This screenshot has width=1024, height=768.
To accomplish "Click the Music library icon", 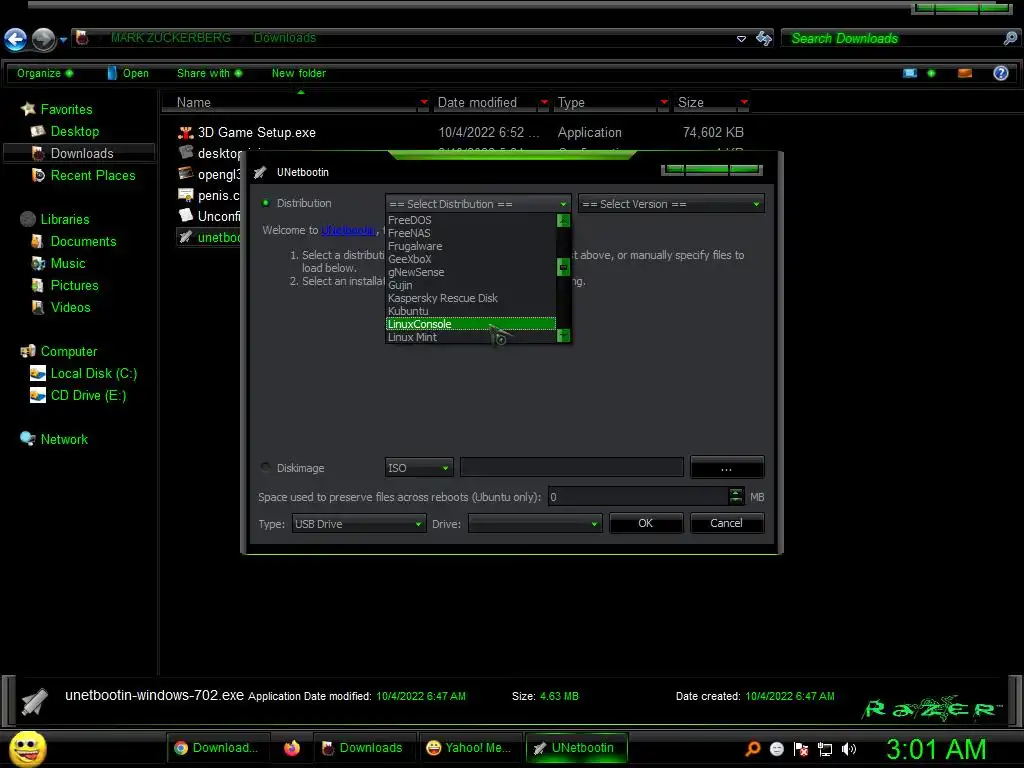I will (38, 263).
